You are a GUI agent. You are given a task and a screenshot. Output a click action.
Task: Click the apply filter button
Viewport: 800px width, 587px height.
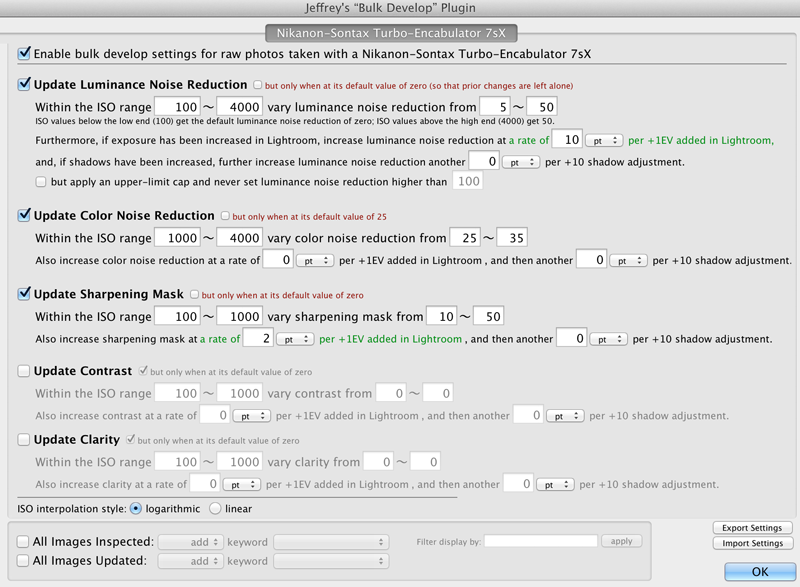point(621,541)
